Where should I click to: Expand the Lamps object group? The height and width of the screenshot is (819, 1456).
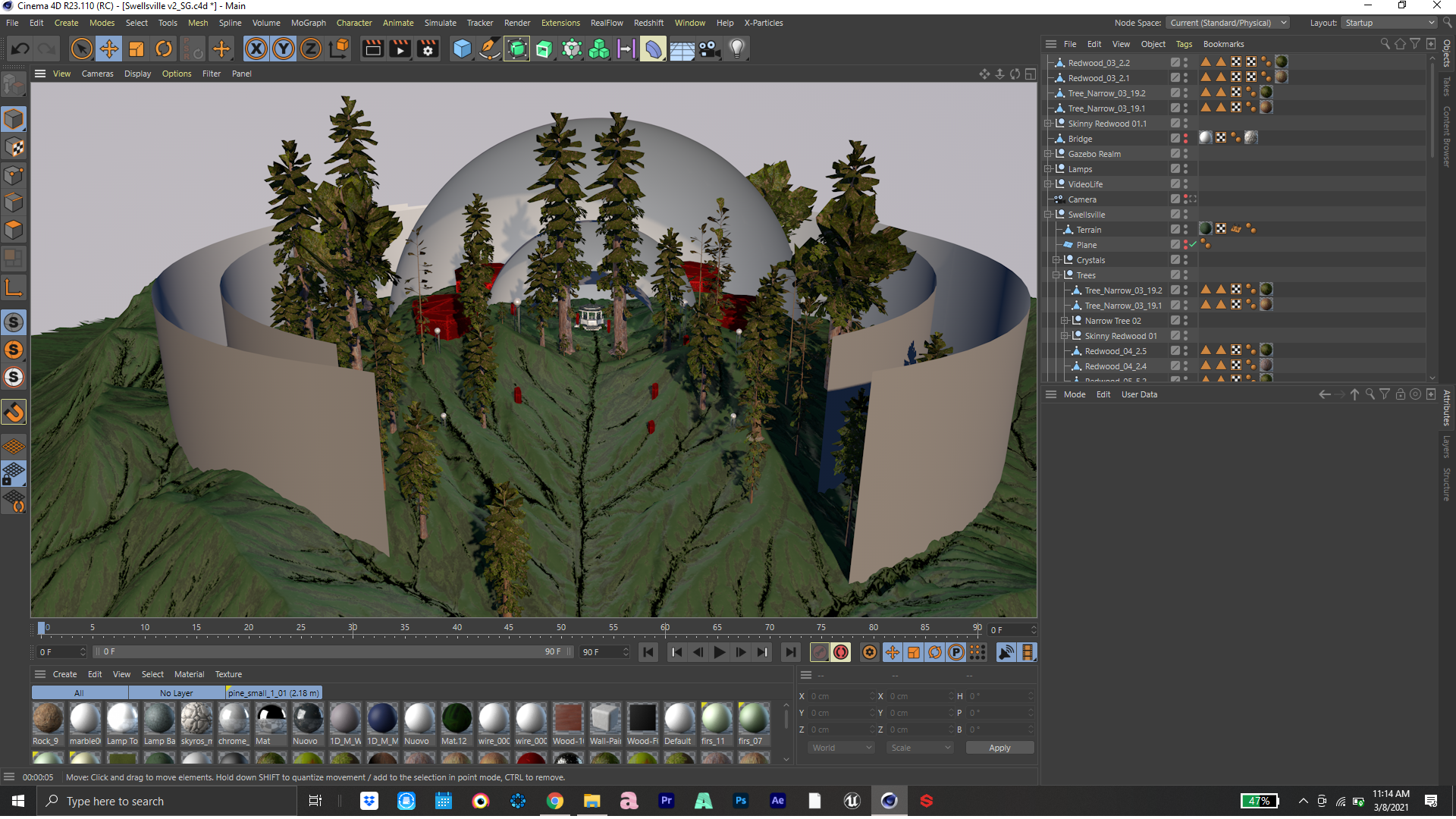(1048, 169)
